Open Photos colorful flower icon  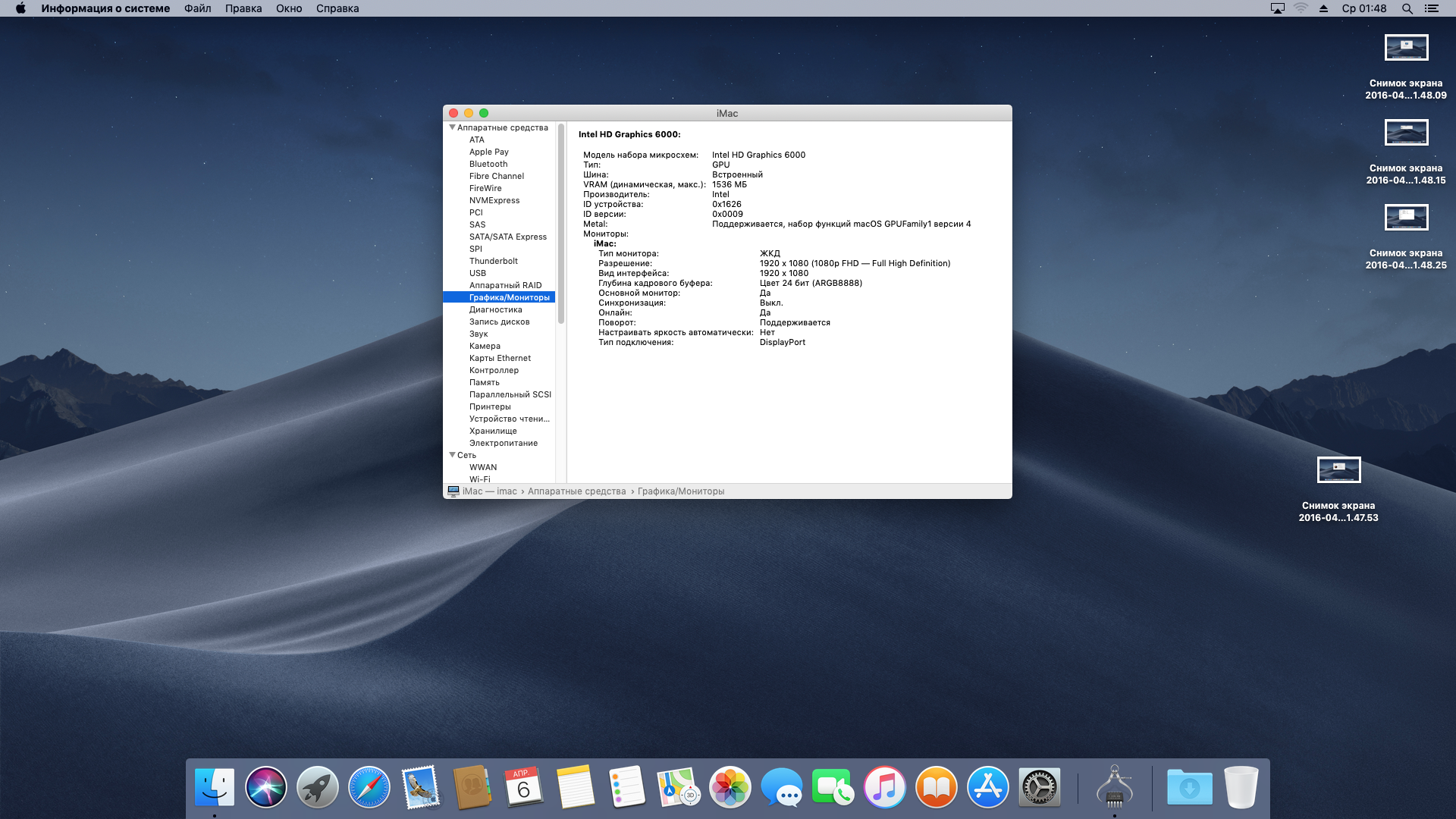(730, 787)
